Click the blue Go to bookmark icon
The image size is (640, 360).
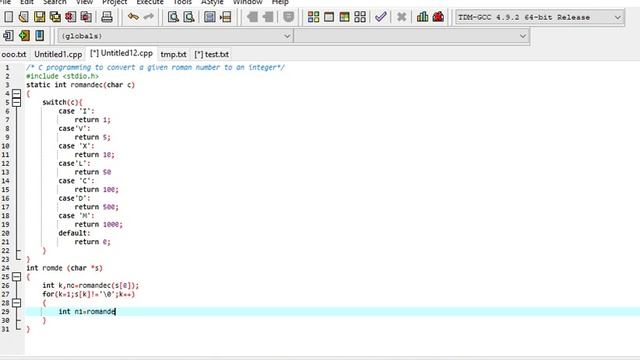(x=40, y=36)
